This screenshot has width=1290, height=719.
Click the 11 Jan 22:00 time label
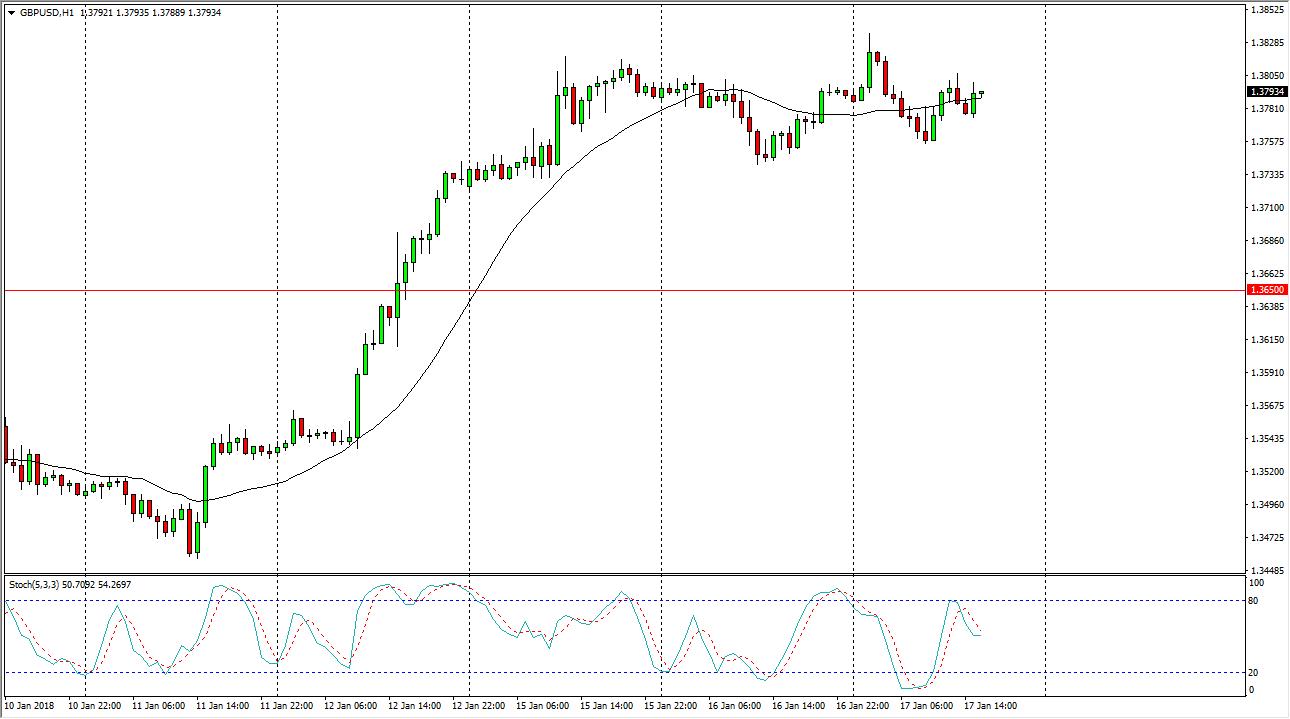click(x=285, y=706)
